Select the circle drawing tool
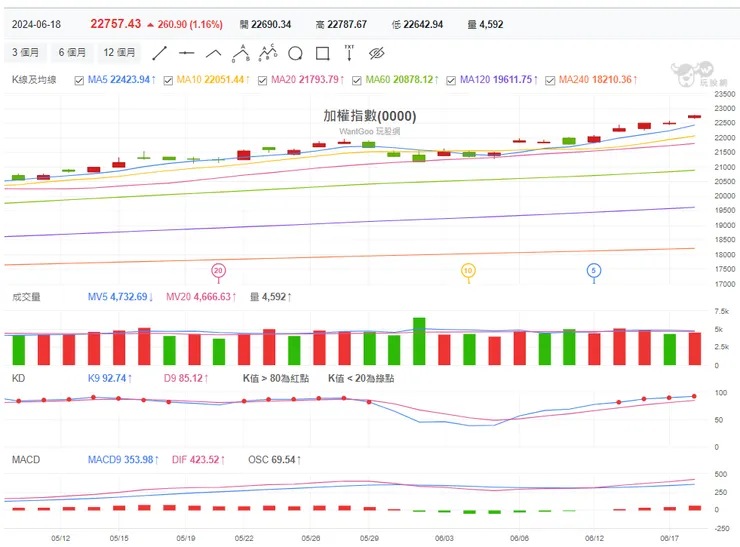The image size is (740, 547). (295, 53)
